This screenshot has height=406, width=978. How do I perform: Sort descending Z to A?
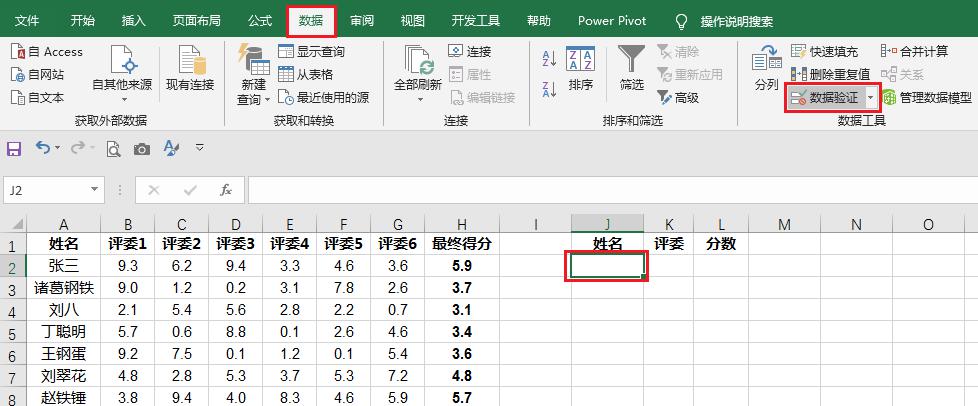(x=550, y=89)
